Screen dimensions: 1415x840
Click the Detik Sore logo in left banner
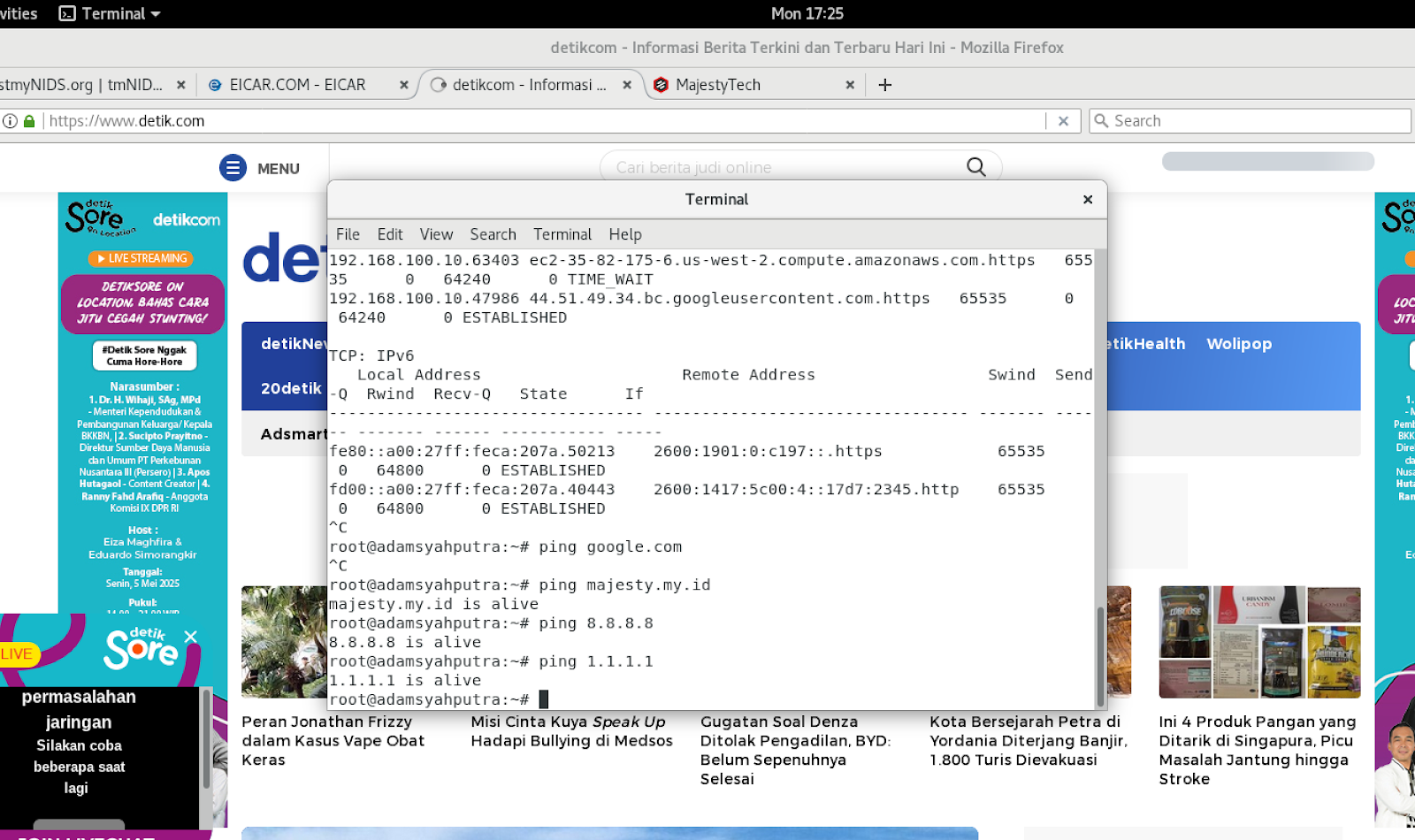point(99,218)
